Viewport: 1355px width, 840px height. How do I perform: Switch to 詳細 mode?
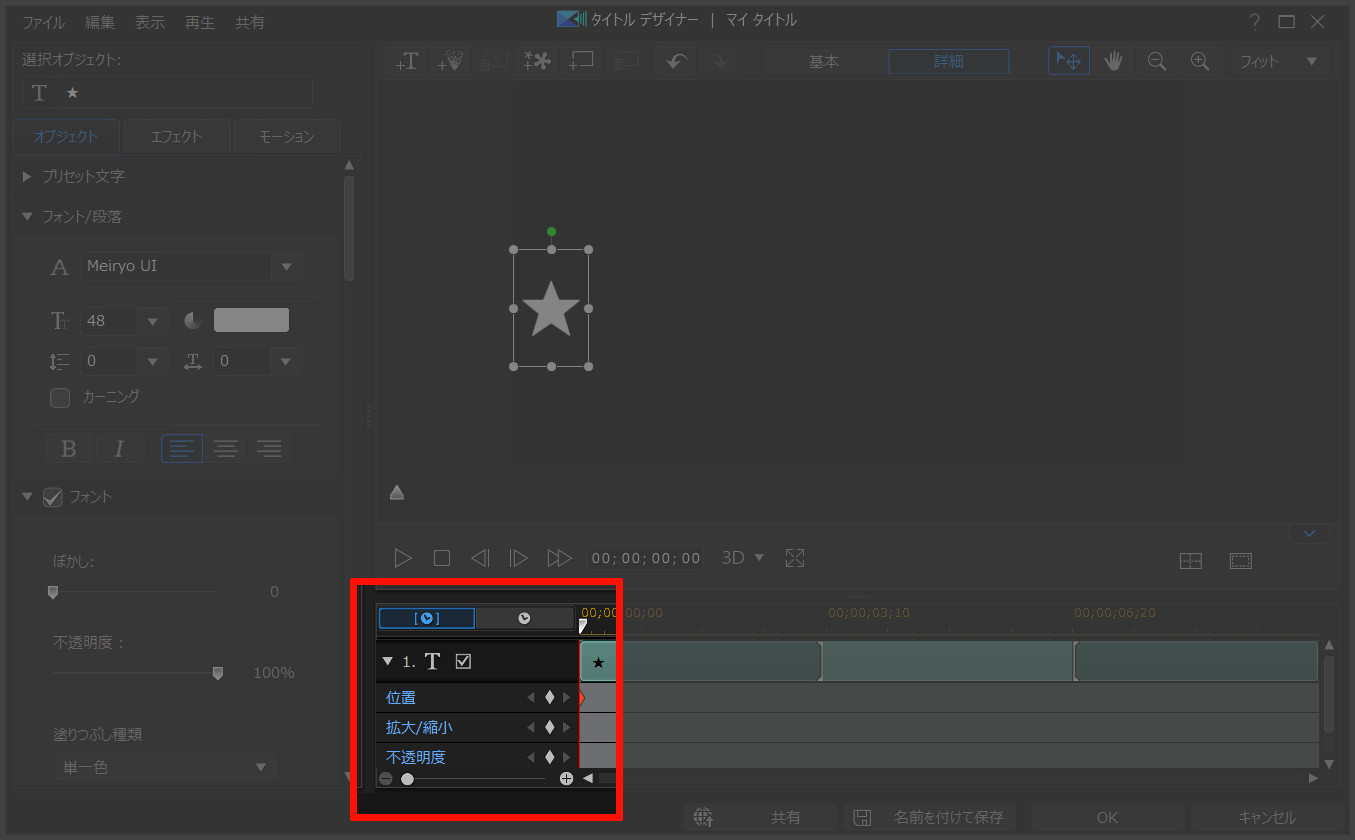tap(949, 61)
